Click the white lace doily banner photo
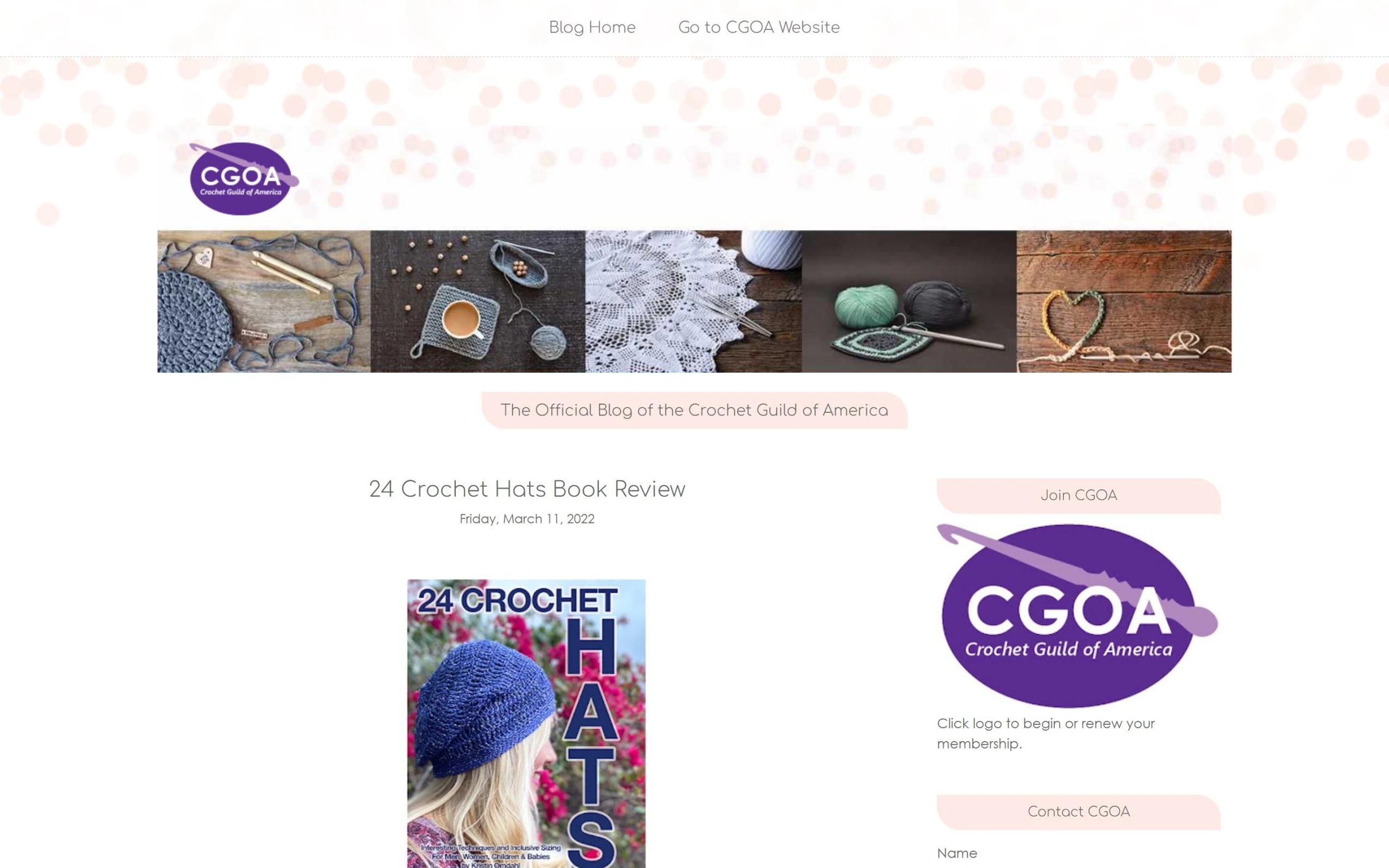The image size is (1389, 868). [x=693, y=302]
